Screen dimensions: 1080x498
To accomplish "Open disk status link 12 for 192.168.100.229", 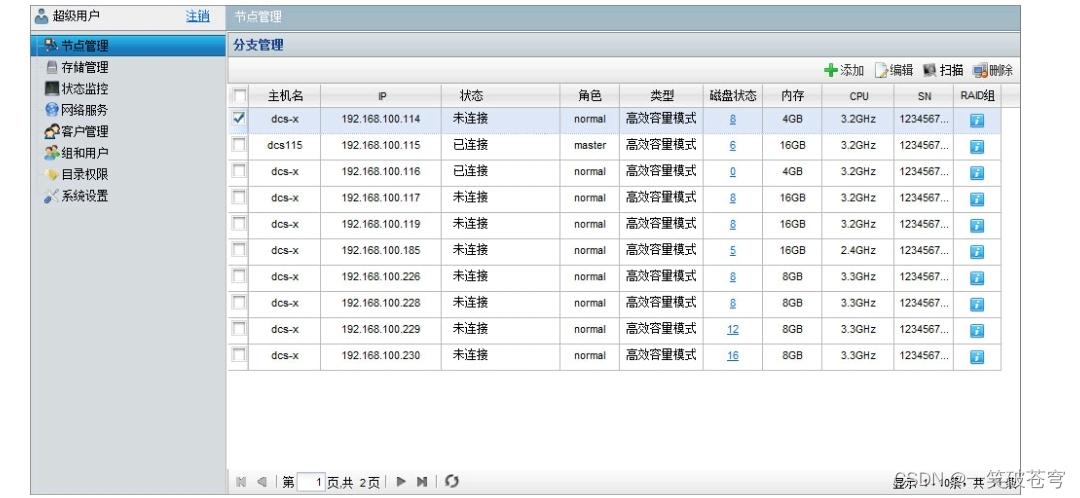I will (732, 329).
